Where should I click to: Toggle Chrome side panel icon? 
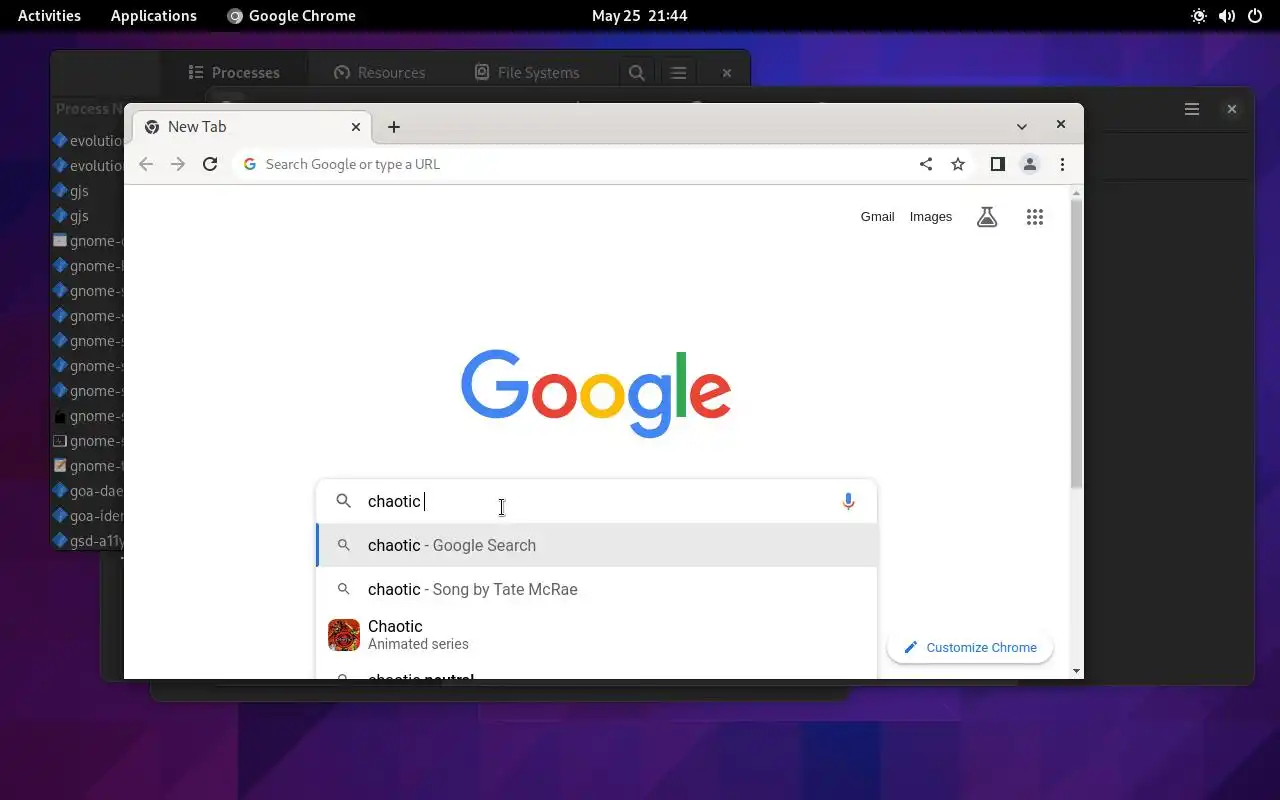click(997, 164)
